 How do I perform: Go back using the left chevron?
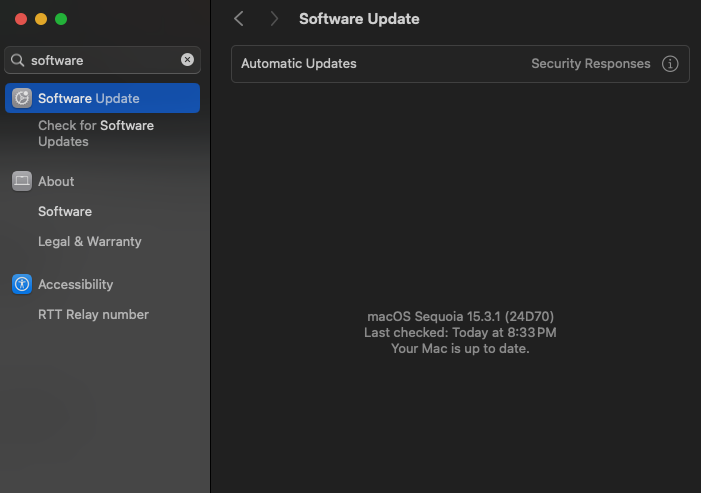point(238,19)
